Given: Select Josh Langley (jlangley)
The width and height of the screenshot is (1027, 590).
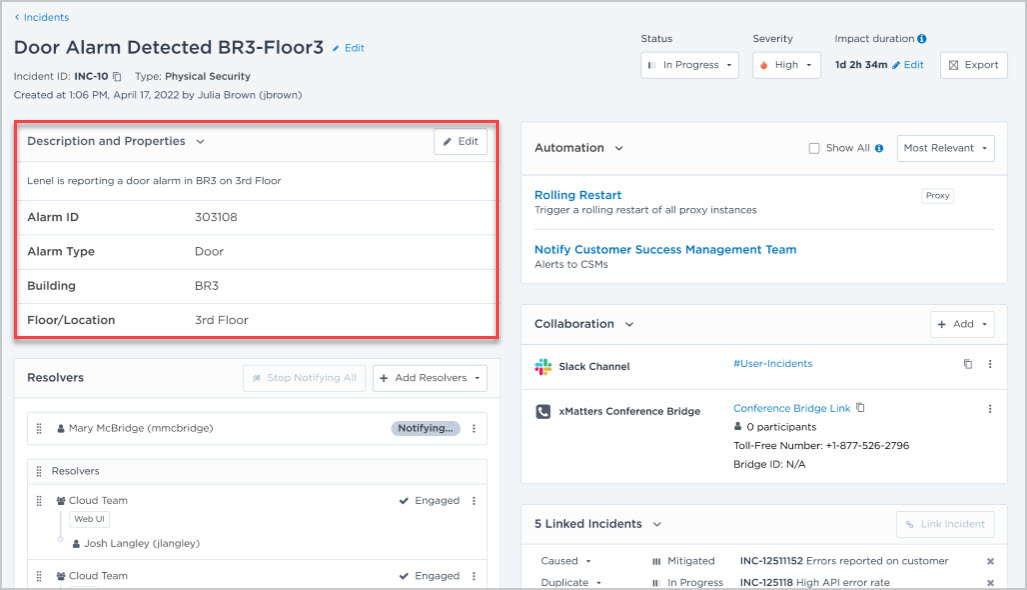Looking at the screenshot, I should click(141, 544).
